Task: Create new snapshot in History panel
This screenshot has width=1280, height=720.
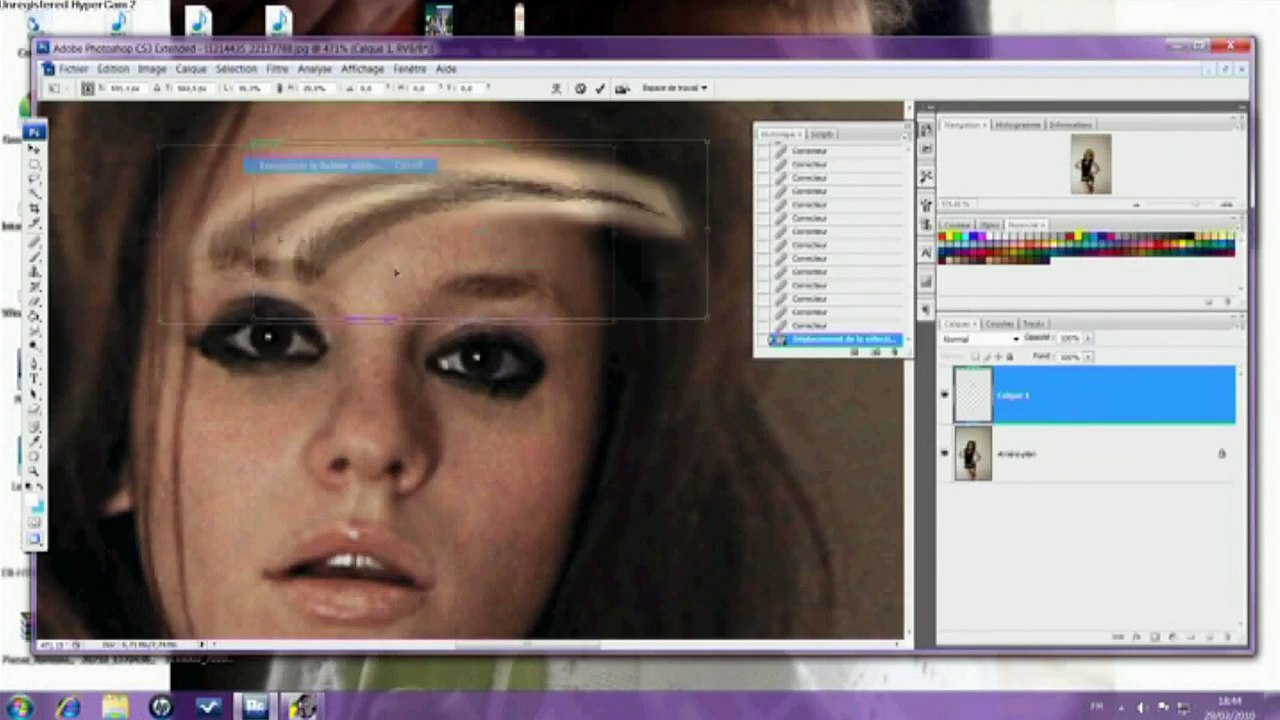Action: 875,351
